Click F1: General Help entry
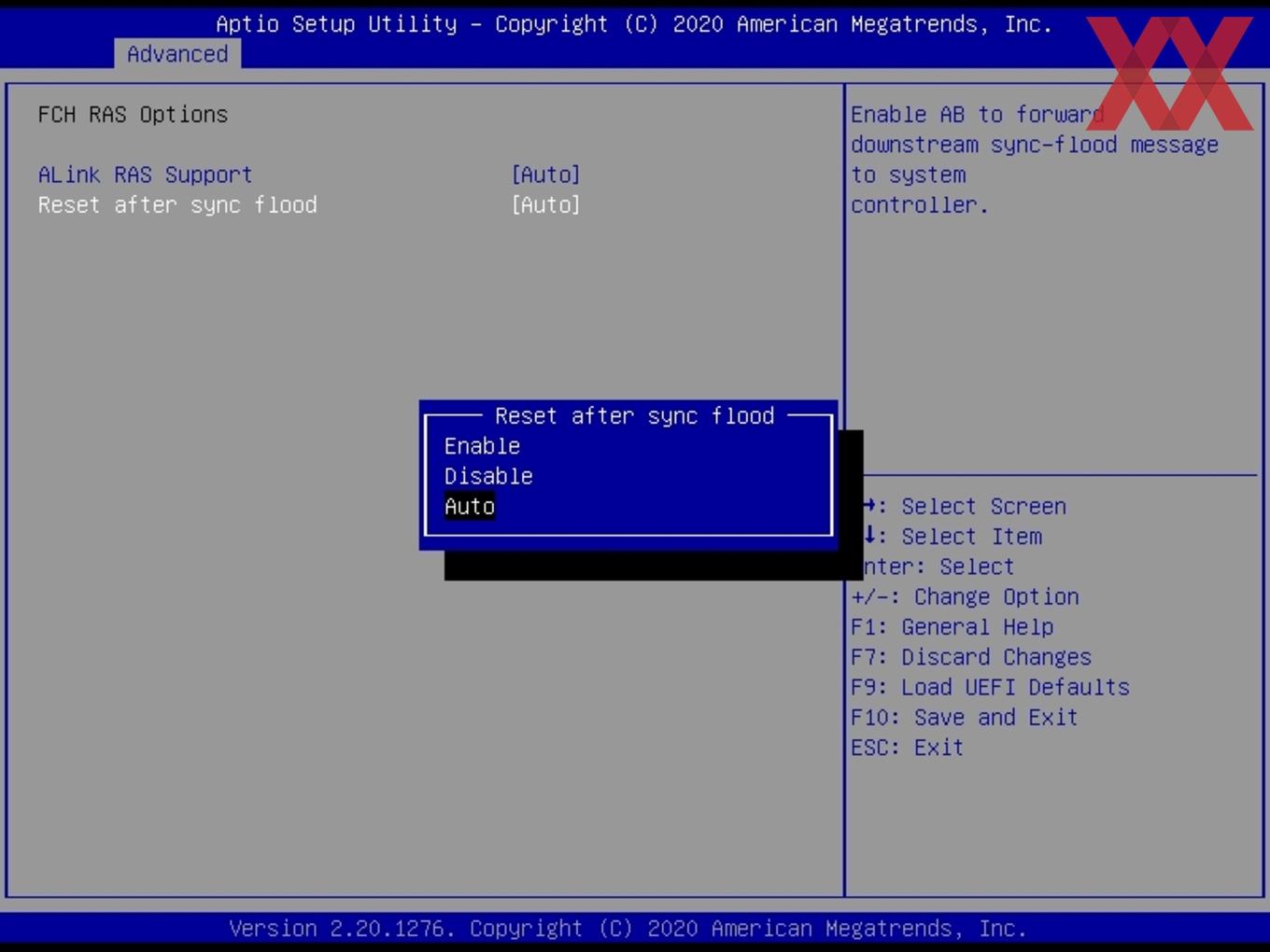This screenshot has height=952, width=1270. (x=952, y=626)
